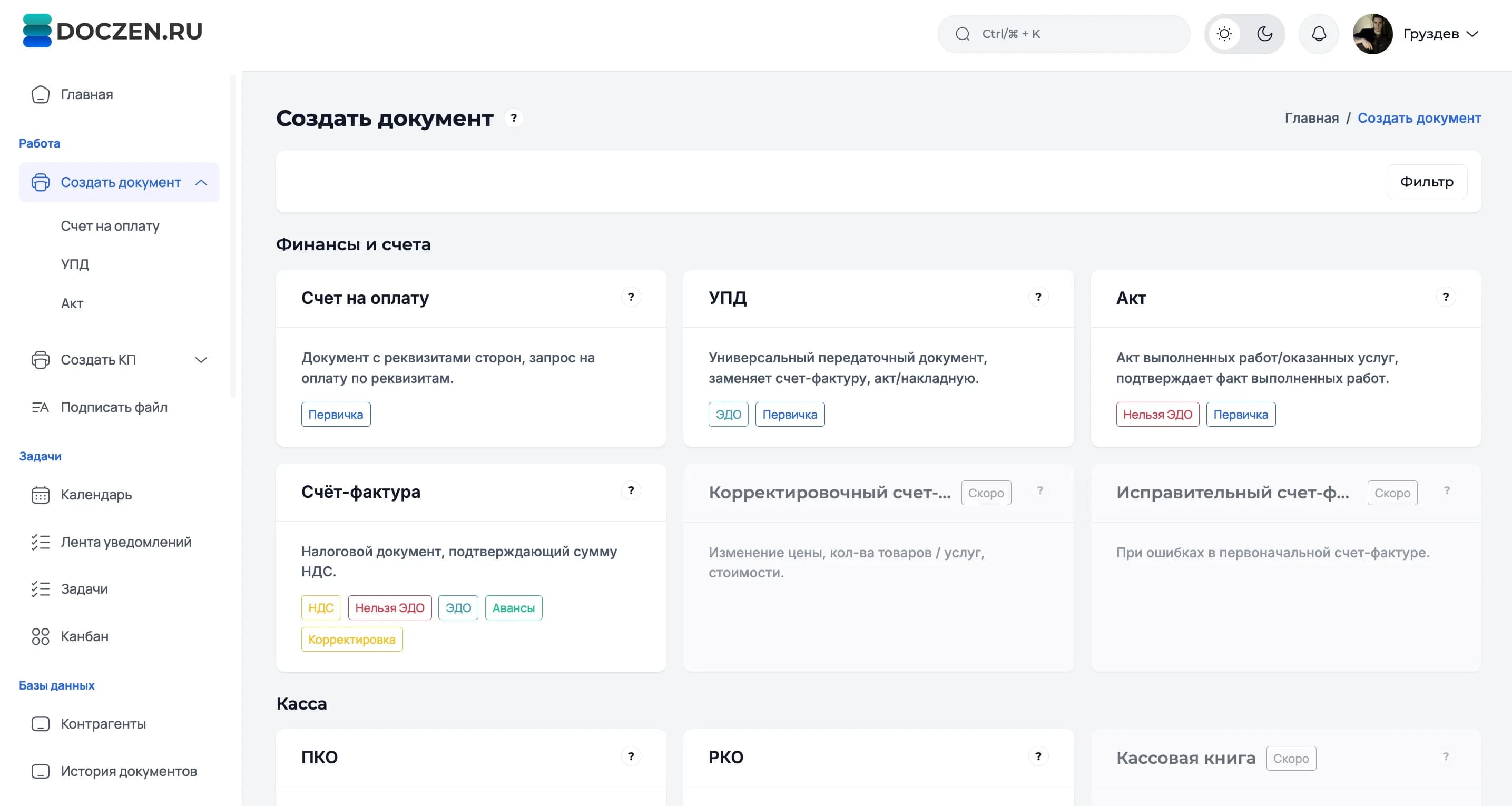Click the search magnifier icon
This screenshot has height=806, width=1512.
(x=963, y=34)
